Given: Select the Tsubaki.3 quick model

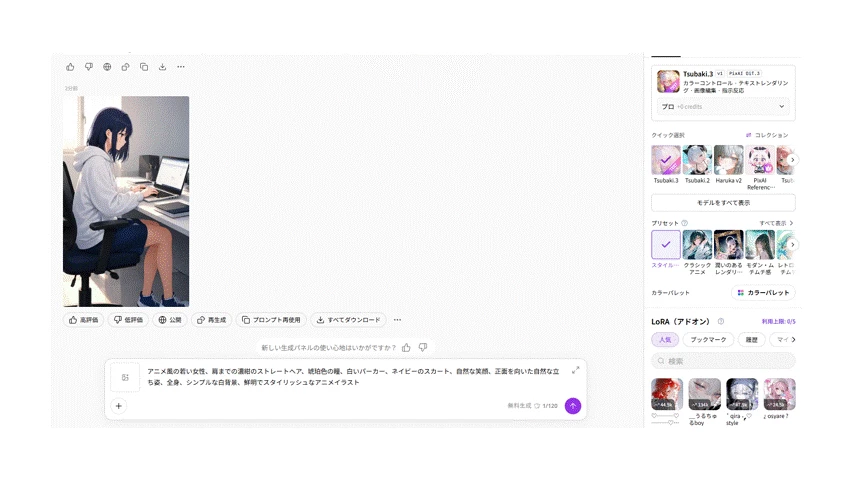Looking at the screenshot, I should tap(666, 164).
